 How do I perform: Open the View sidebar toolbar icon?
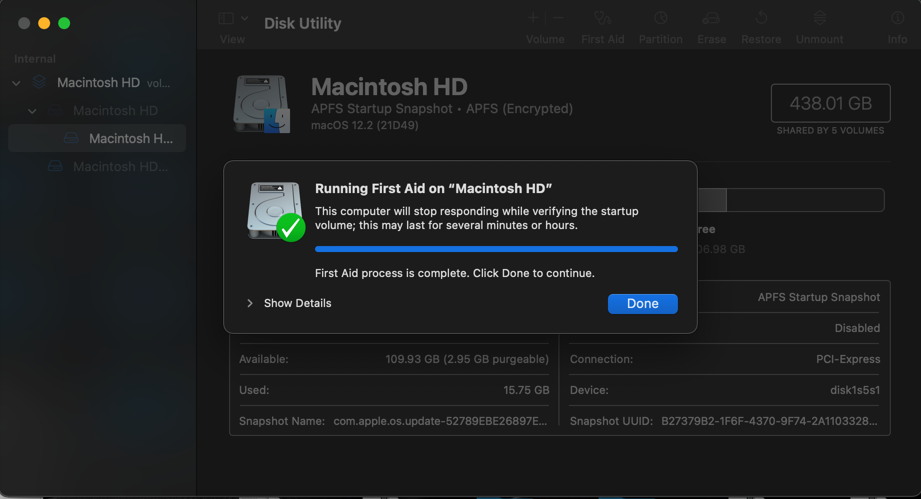coord(226,19)
